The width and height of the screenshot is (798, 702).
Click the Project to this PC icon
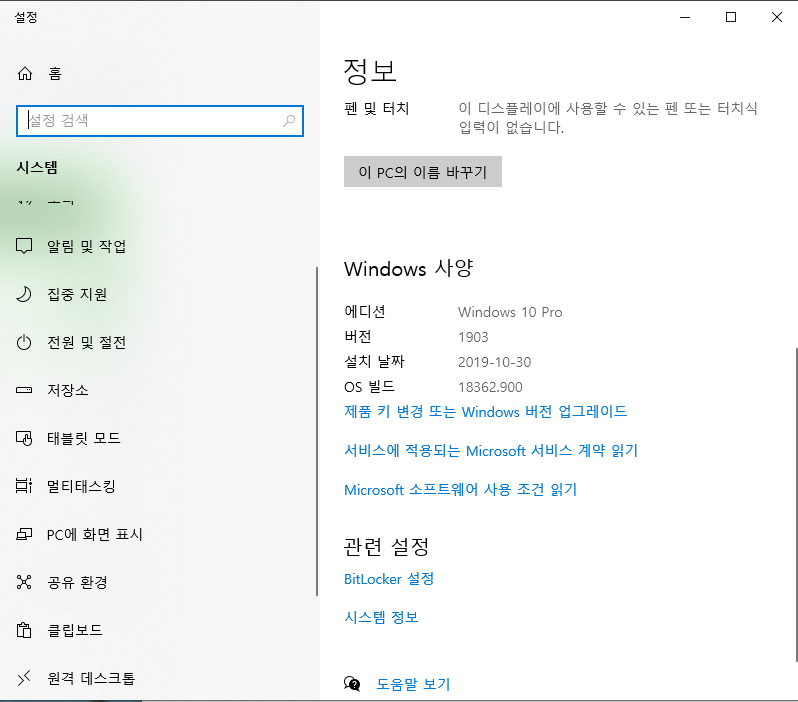(24, 534)
